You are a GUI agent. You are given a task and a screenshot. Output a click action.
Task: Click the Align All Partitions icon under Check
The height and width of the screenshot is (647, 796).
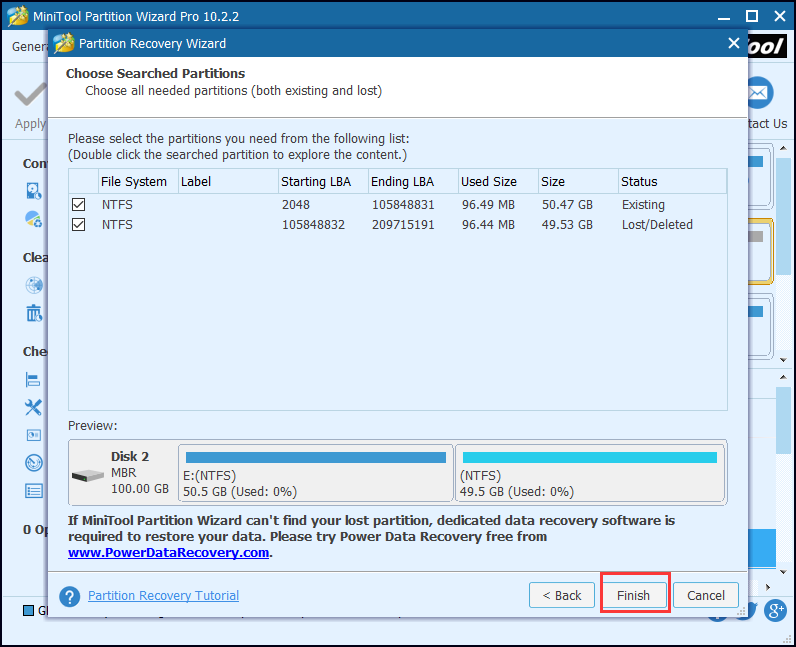point(33,379)
